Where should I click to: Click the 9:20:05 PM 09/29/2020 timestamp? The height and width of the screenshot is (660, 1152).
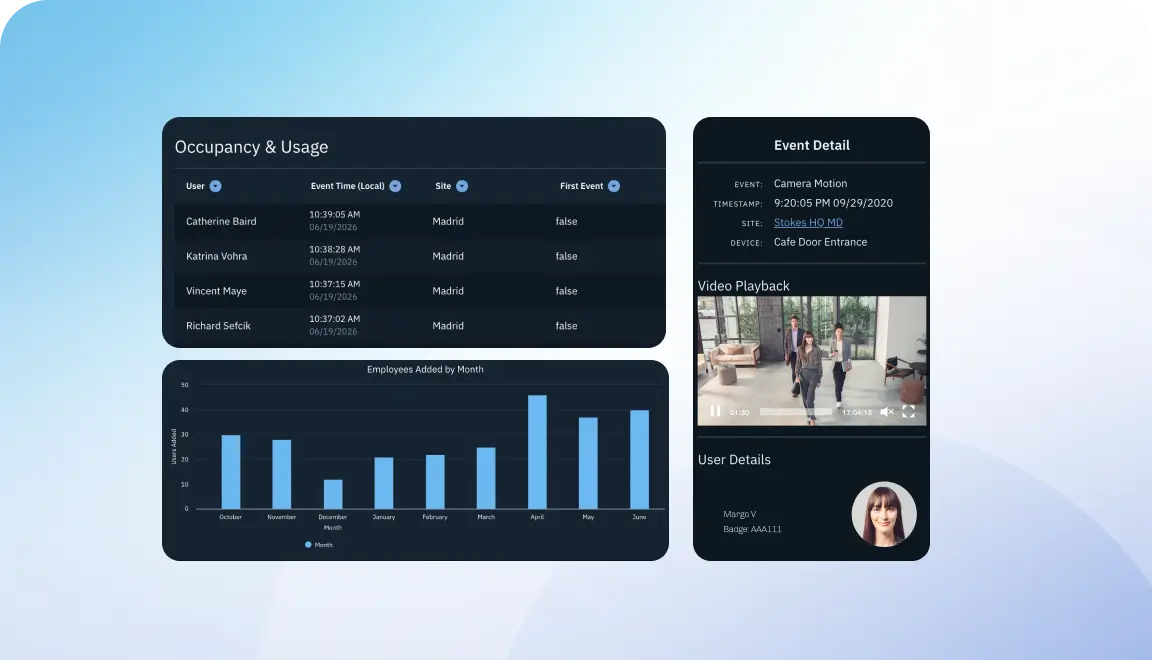(833, 203)
